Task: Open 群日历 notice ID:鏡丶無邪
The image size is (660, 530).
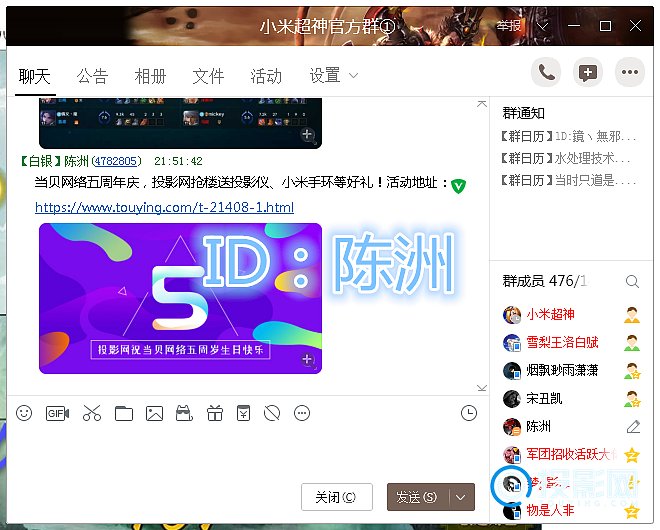Action: pos(568,136)
